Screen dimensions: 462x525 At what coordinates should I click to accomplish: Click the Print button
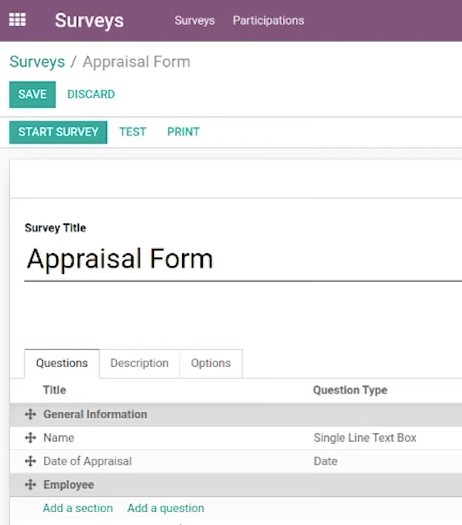(183, 132)
